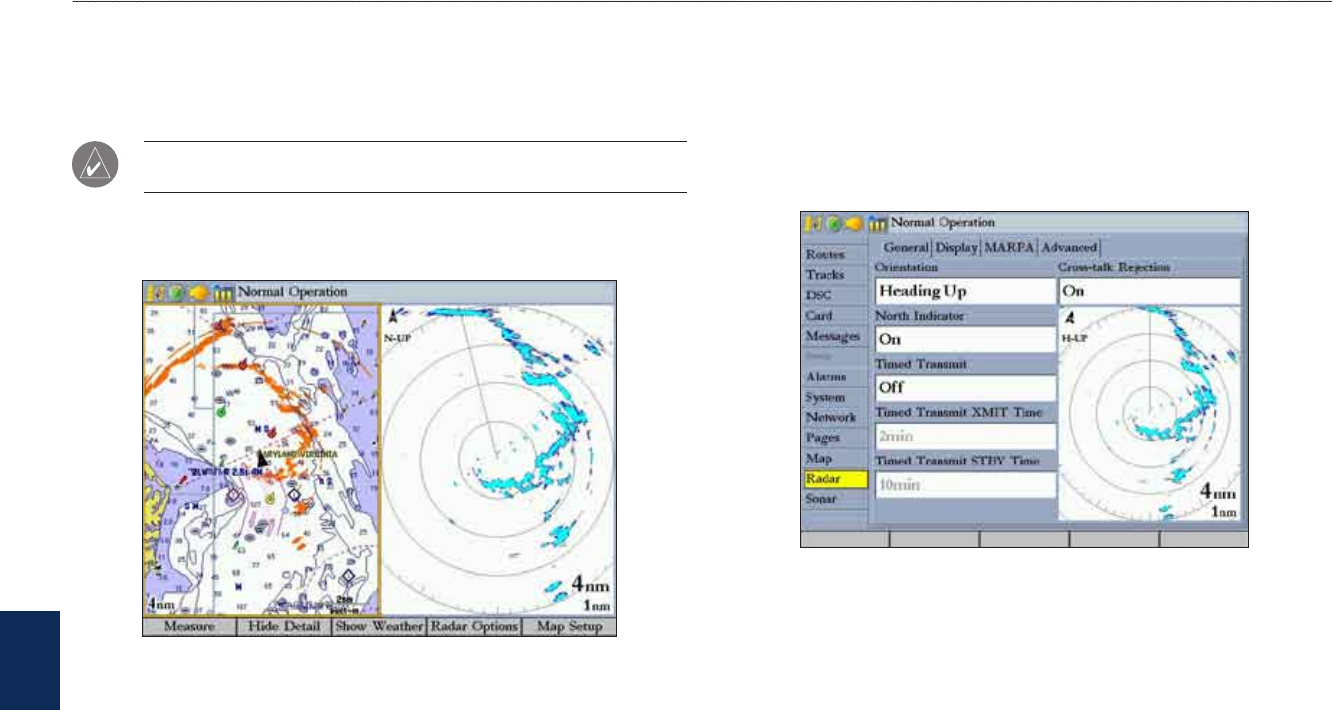Select Network in the side menu
The image size is (1333, 710).
(x=834, y=417)
